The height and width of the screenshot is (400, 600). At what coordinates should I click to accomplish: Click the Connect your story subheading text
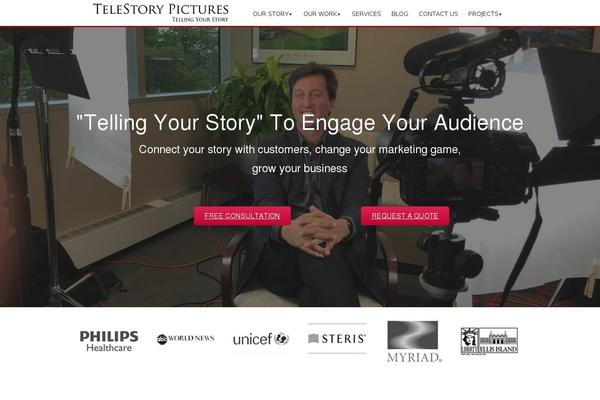tap(300, 149)
